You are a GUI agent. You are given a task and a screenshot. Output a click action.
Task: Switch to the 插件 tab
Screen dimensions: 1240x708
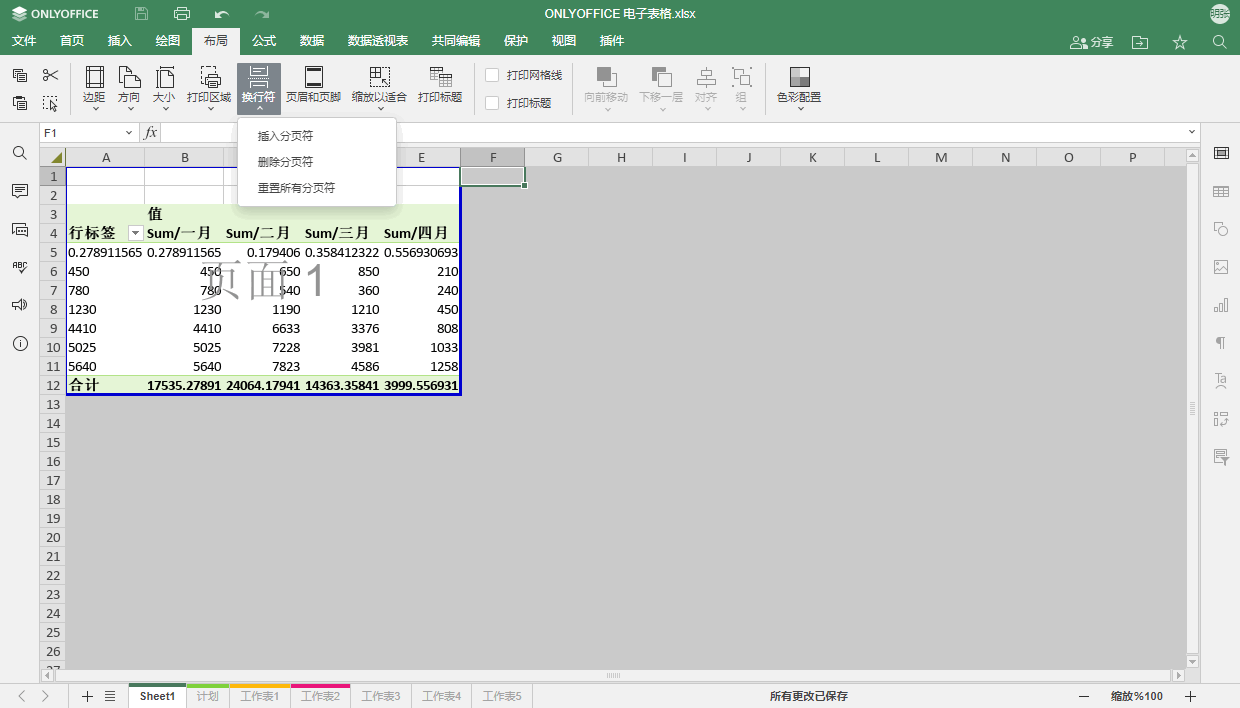[612, 41]
